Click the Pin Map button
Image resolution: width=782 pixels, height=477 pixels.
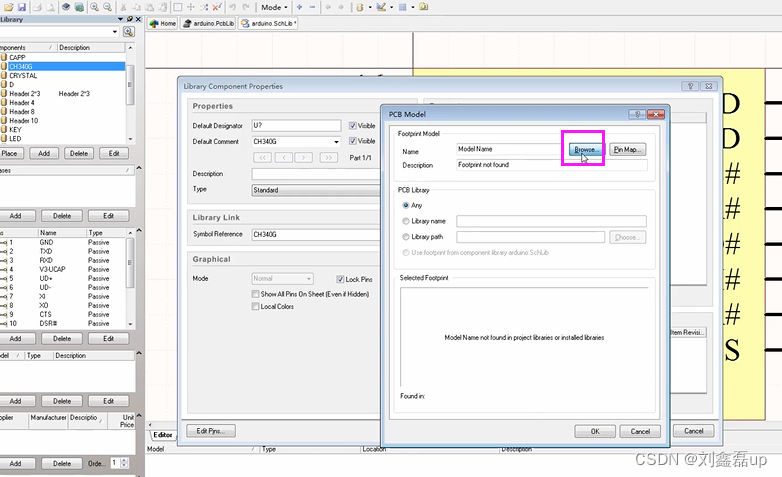628,149
